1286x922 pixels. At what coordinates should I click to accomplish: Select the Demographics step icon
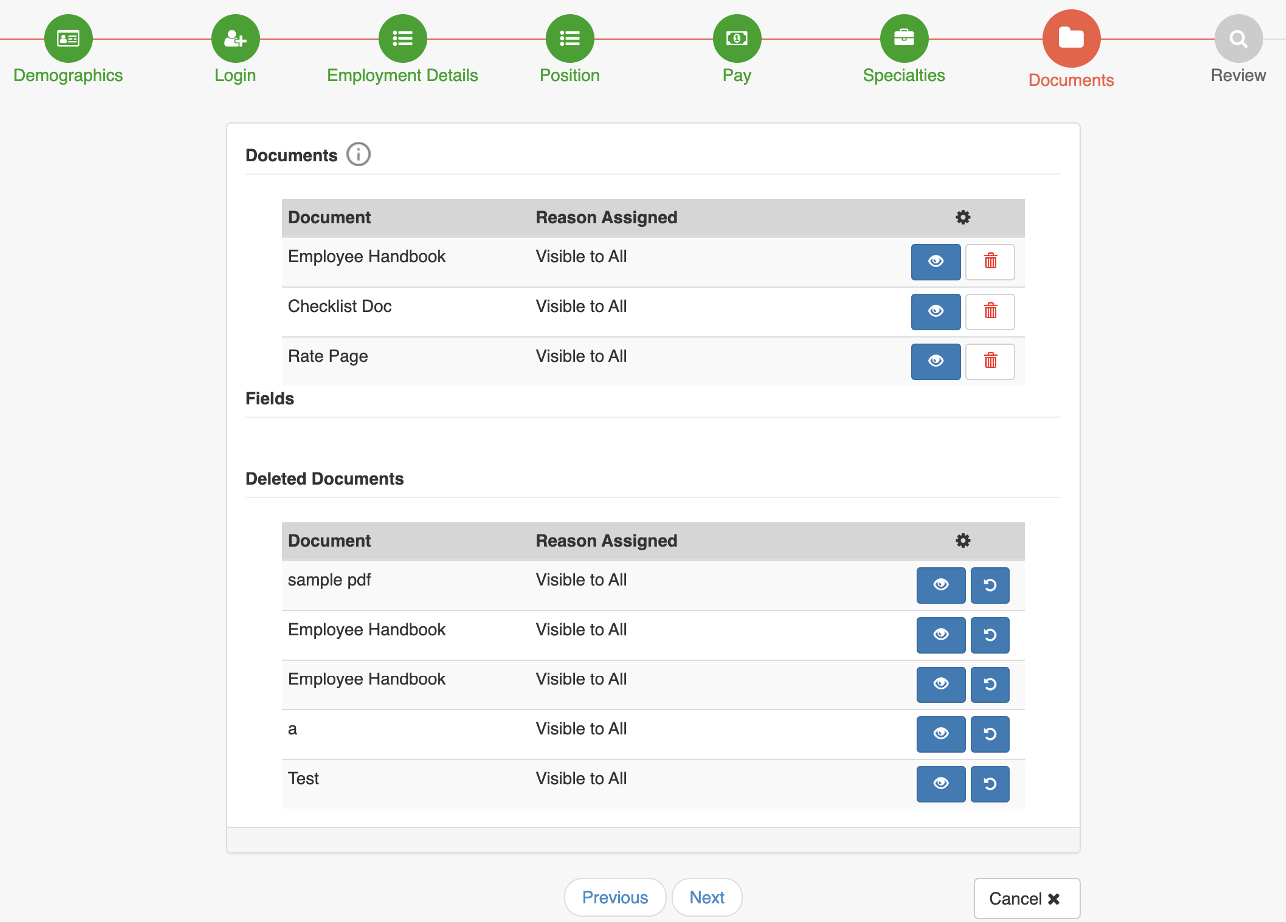(x=67, y=38)
